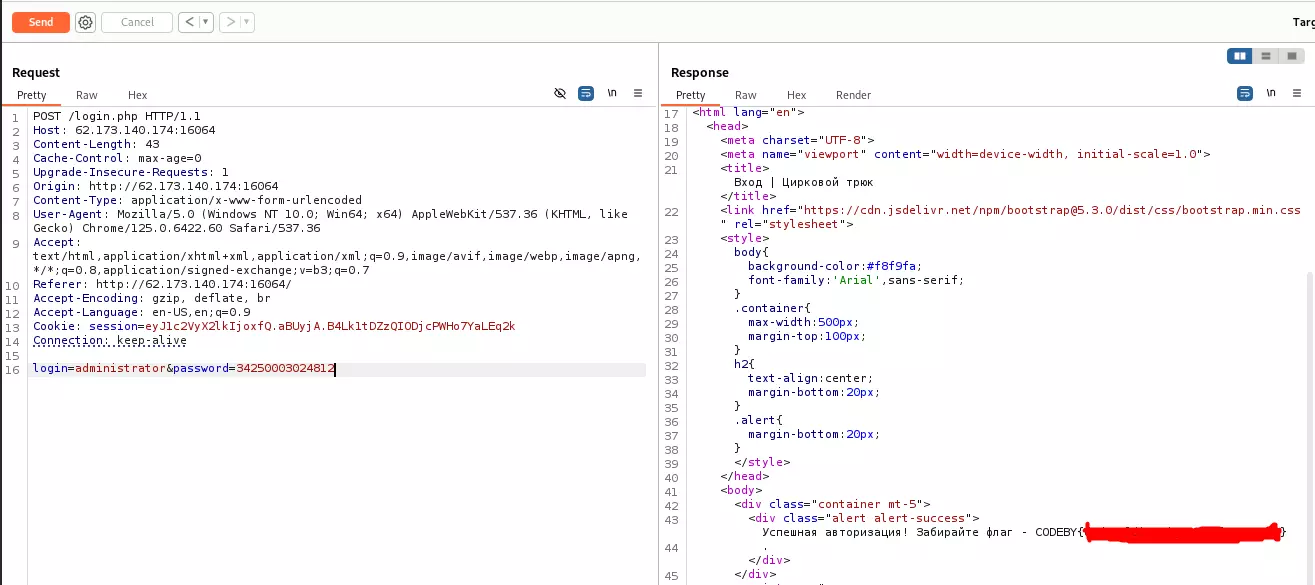Click the Accept-Language: en-US header
Image resolution: width=1315 pixels, height=585 pixels.
[142, 312]
